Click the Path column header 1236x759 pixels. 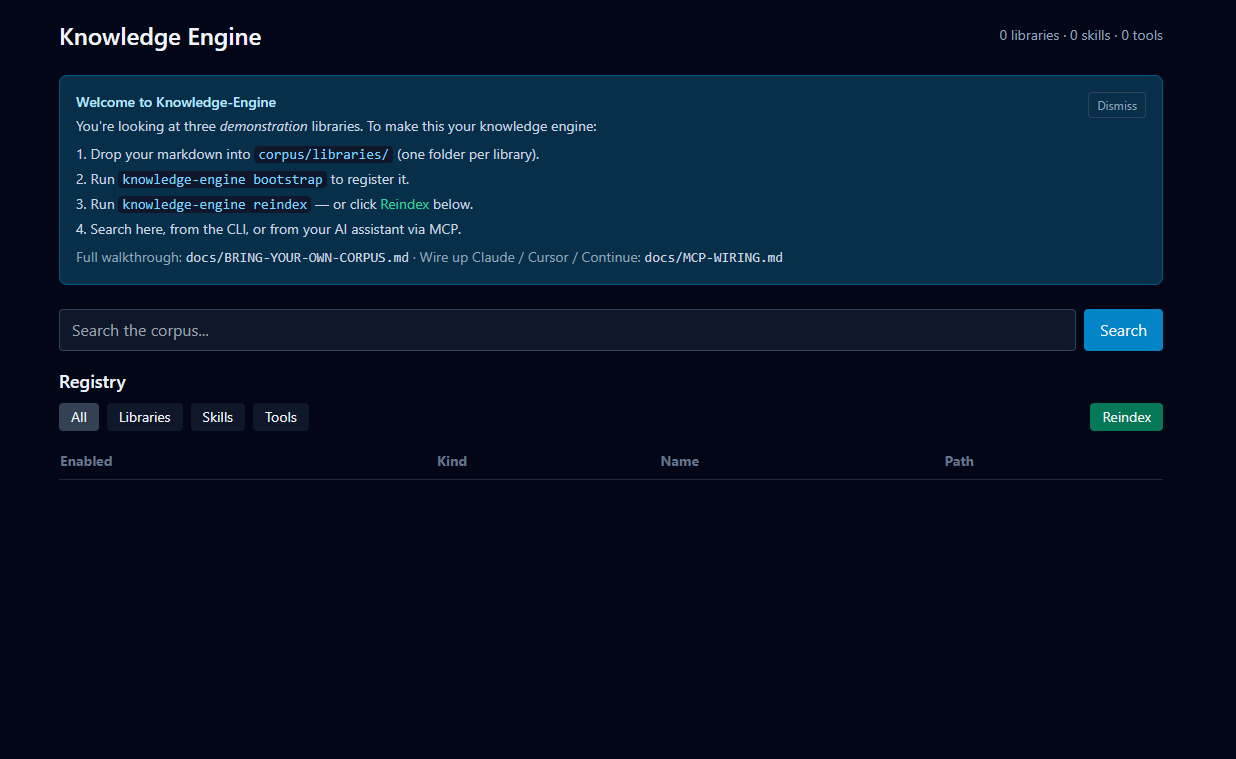tap(959, 461)
